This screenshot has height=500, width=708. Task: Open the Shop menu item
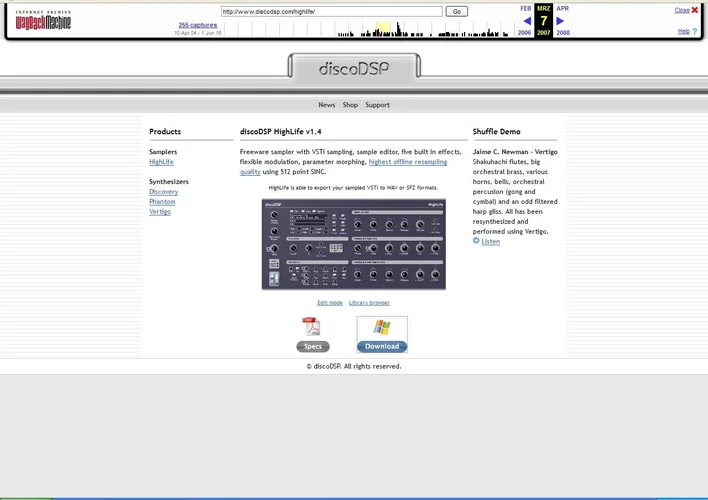(x=350, y=105)
